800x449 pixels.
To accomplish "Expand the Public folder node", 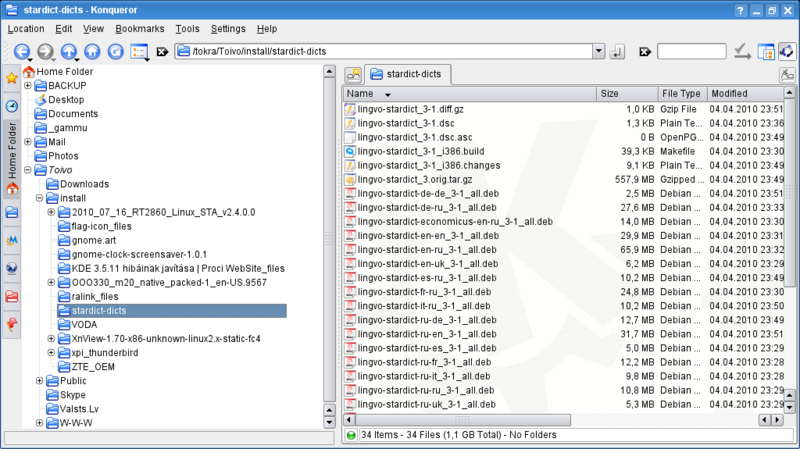I will [39, 381].
